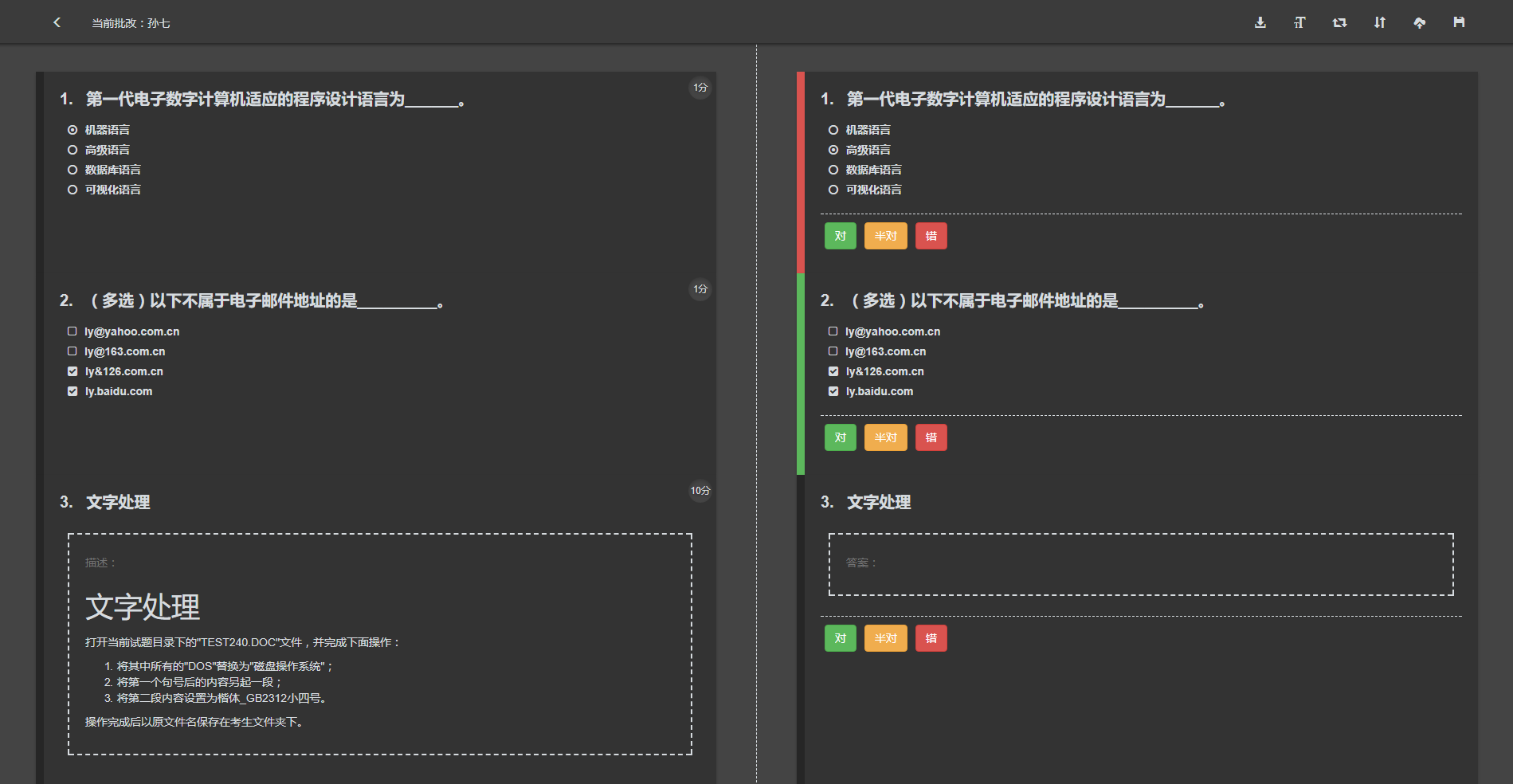The height and width of the screenshot is (784, 1513).
Task: Toggle ly@yahoo.com.cn checkbox in graded question 2
Action: 833,331
